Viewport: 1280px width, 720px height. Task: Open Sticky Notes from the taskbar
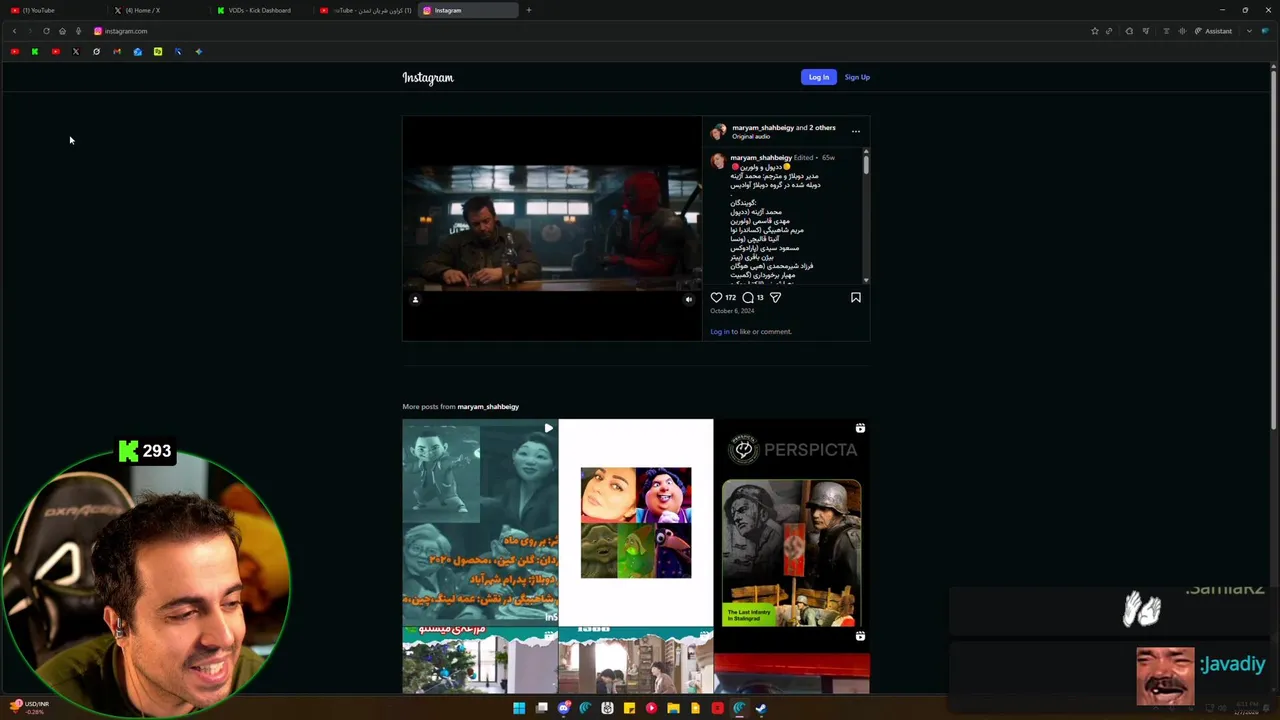tap(629, 708)
